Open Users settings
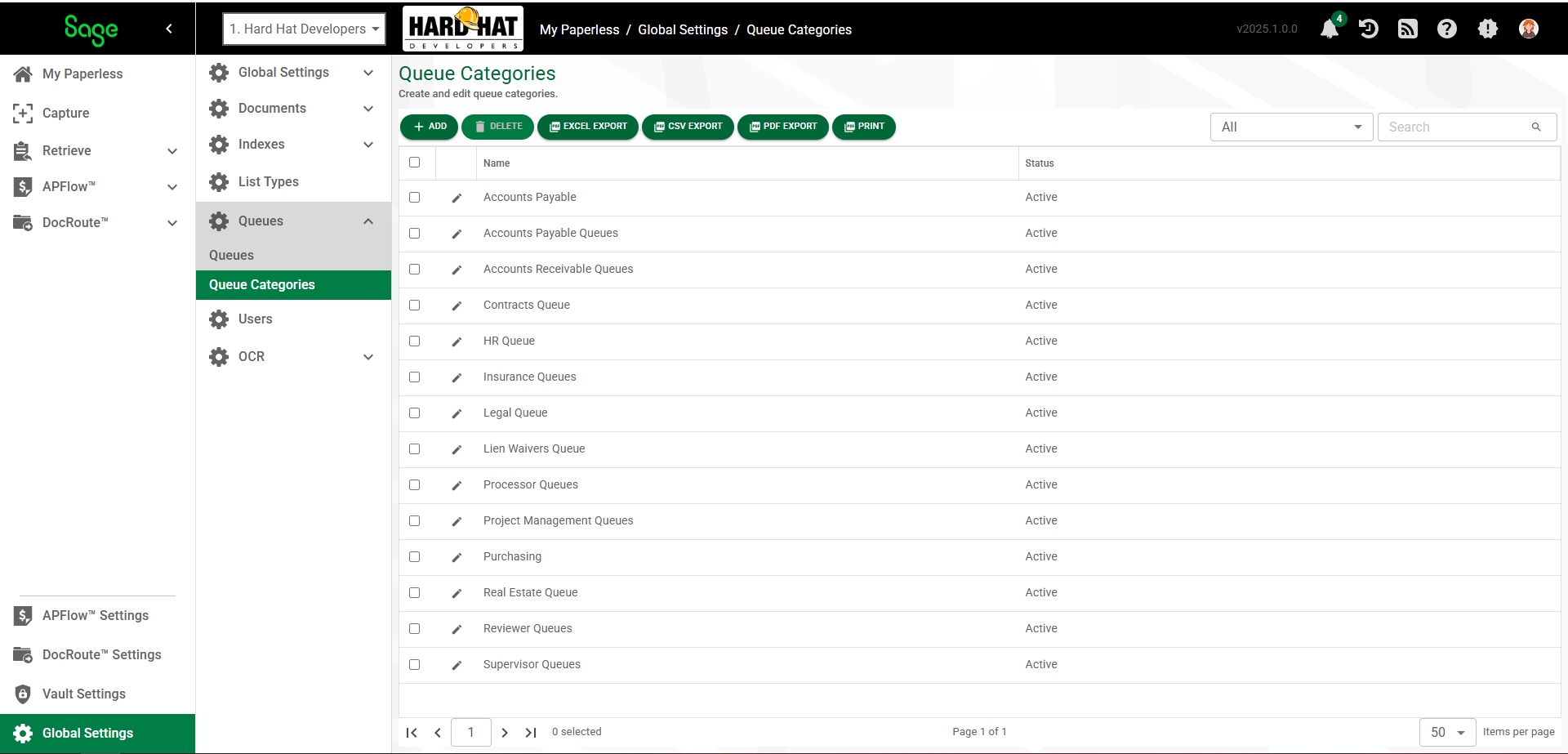 [x=255, y=319]
